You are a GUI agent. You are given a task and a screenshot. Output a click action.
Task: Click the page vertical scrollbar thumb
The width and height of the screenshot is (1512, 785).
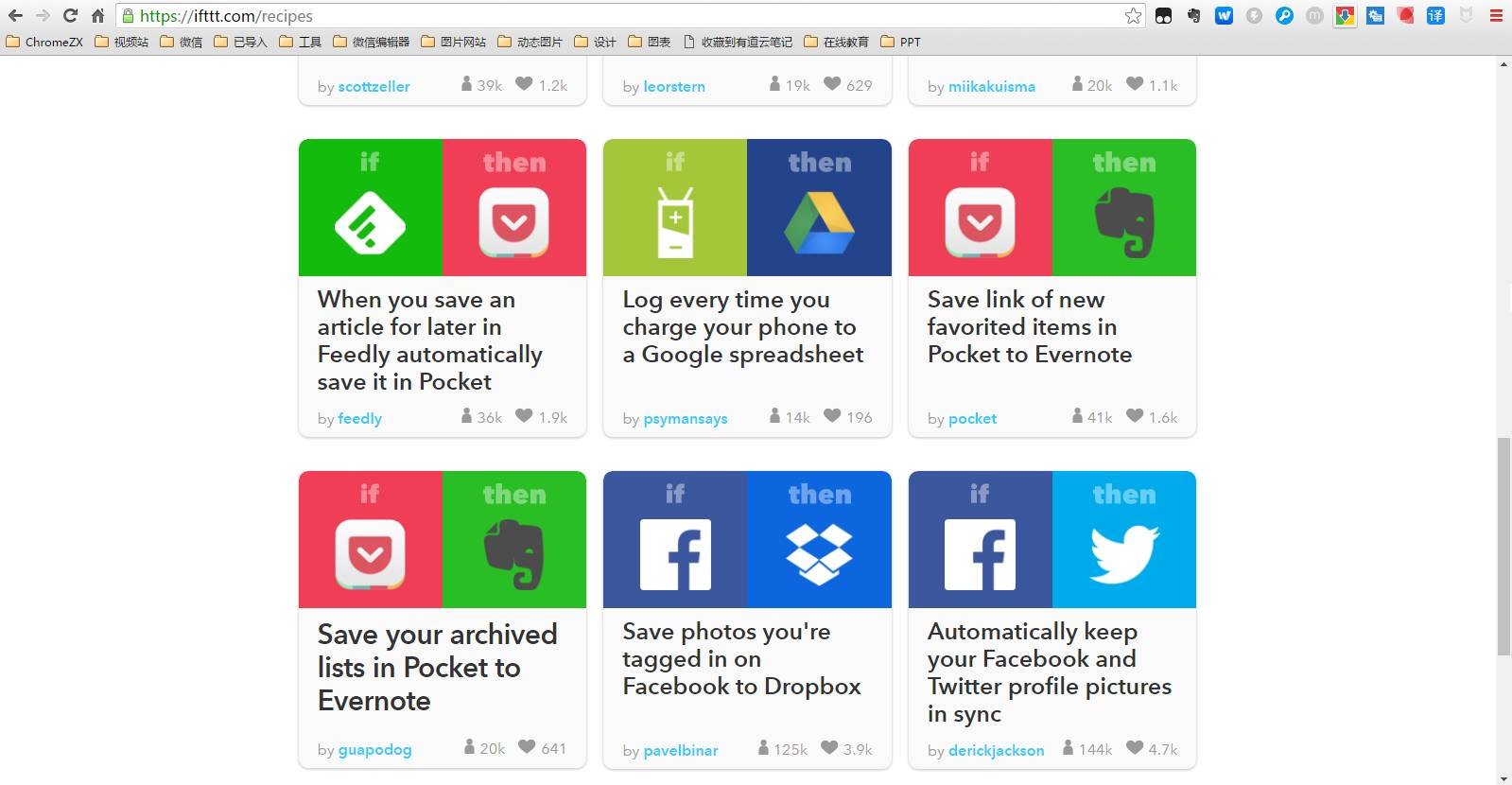pos(1503,546)
